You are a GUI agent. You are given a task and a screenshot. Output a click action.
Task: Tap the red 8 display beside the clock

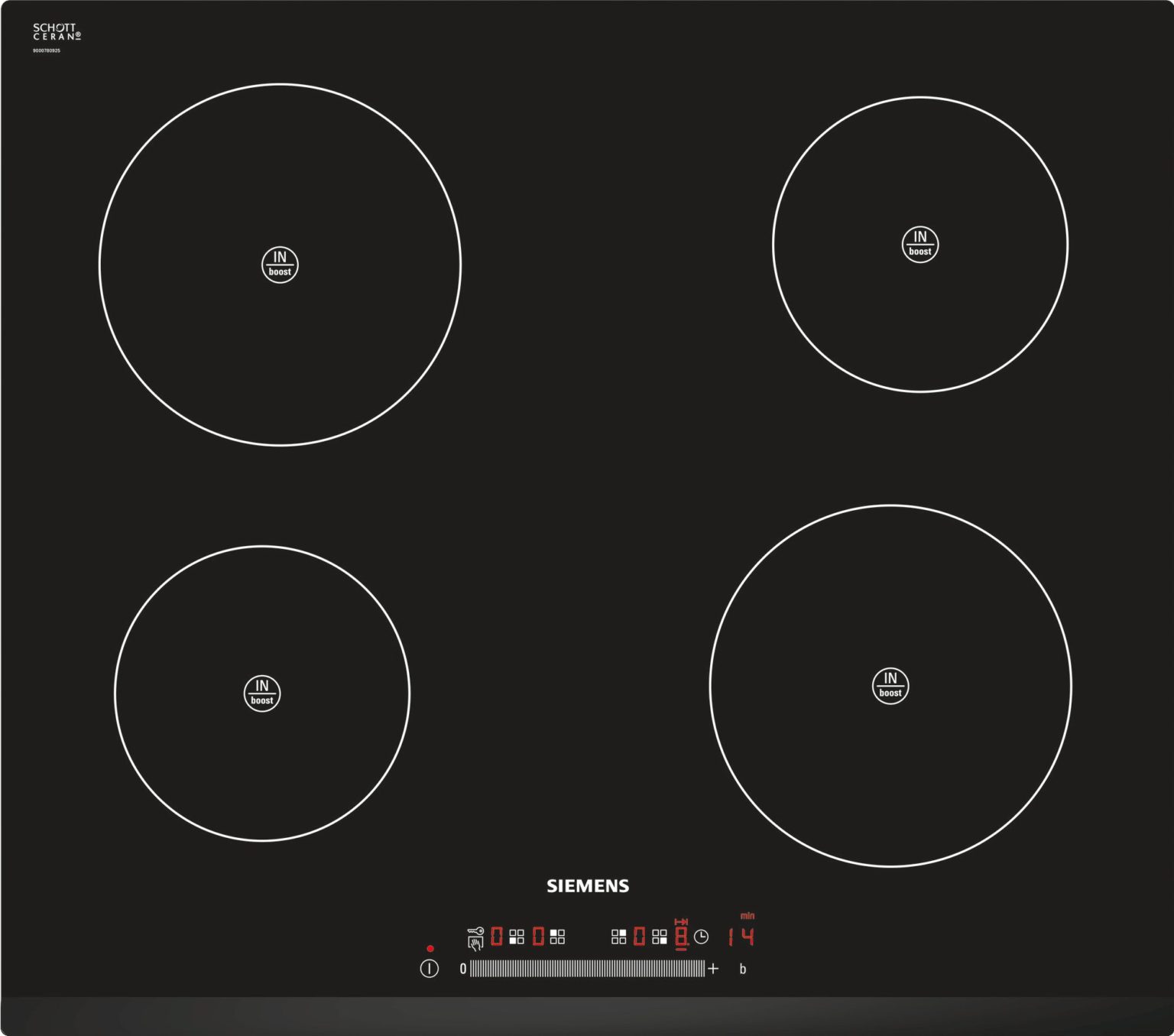682,937
